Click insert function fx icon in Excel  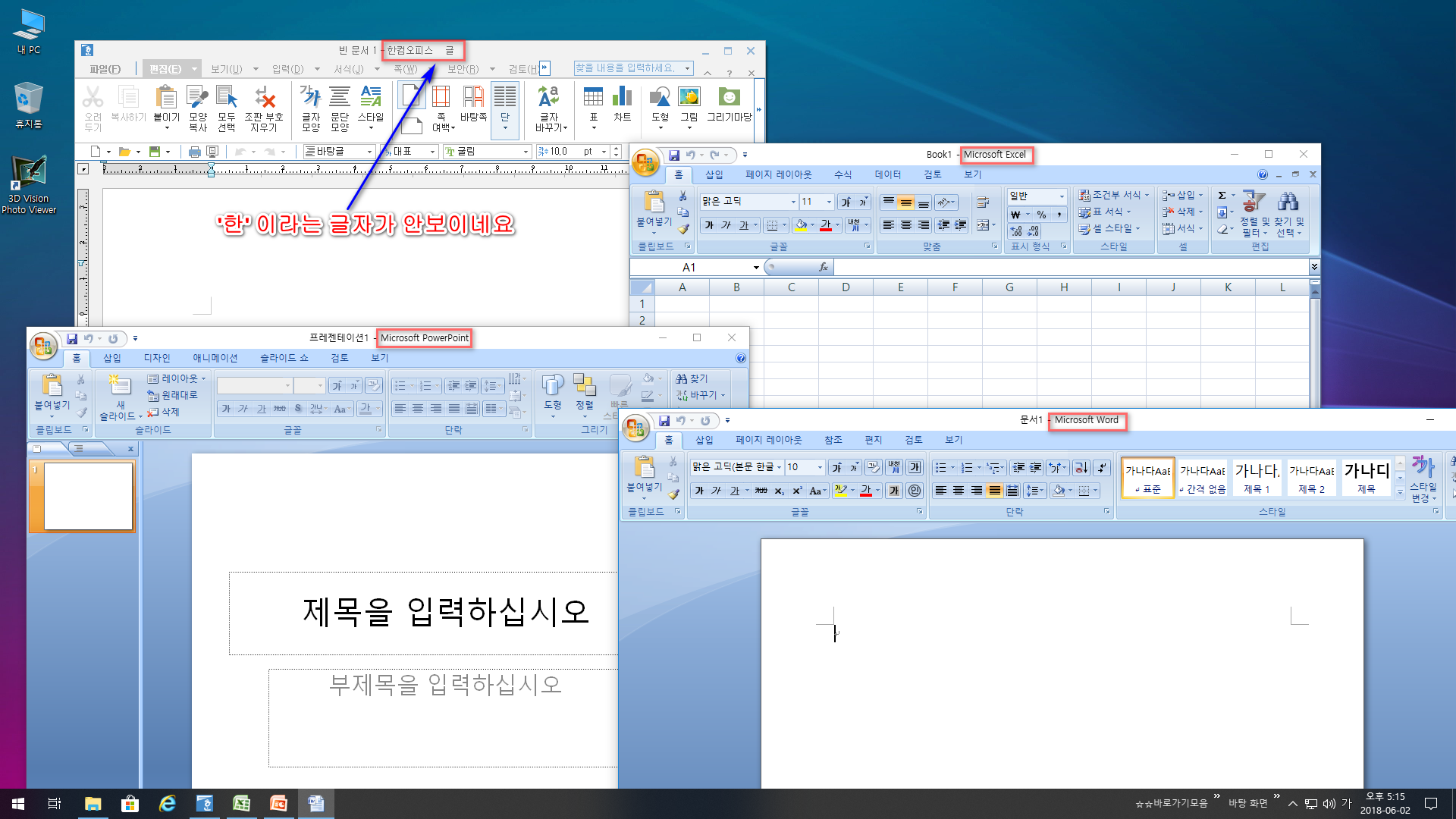[824, 267]
